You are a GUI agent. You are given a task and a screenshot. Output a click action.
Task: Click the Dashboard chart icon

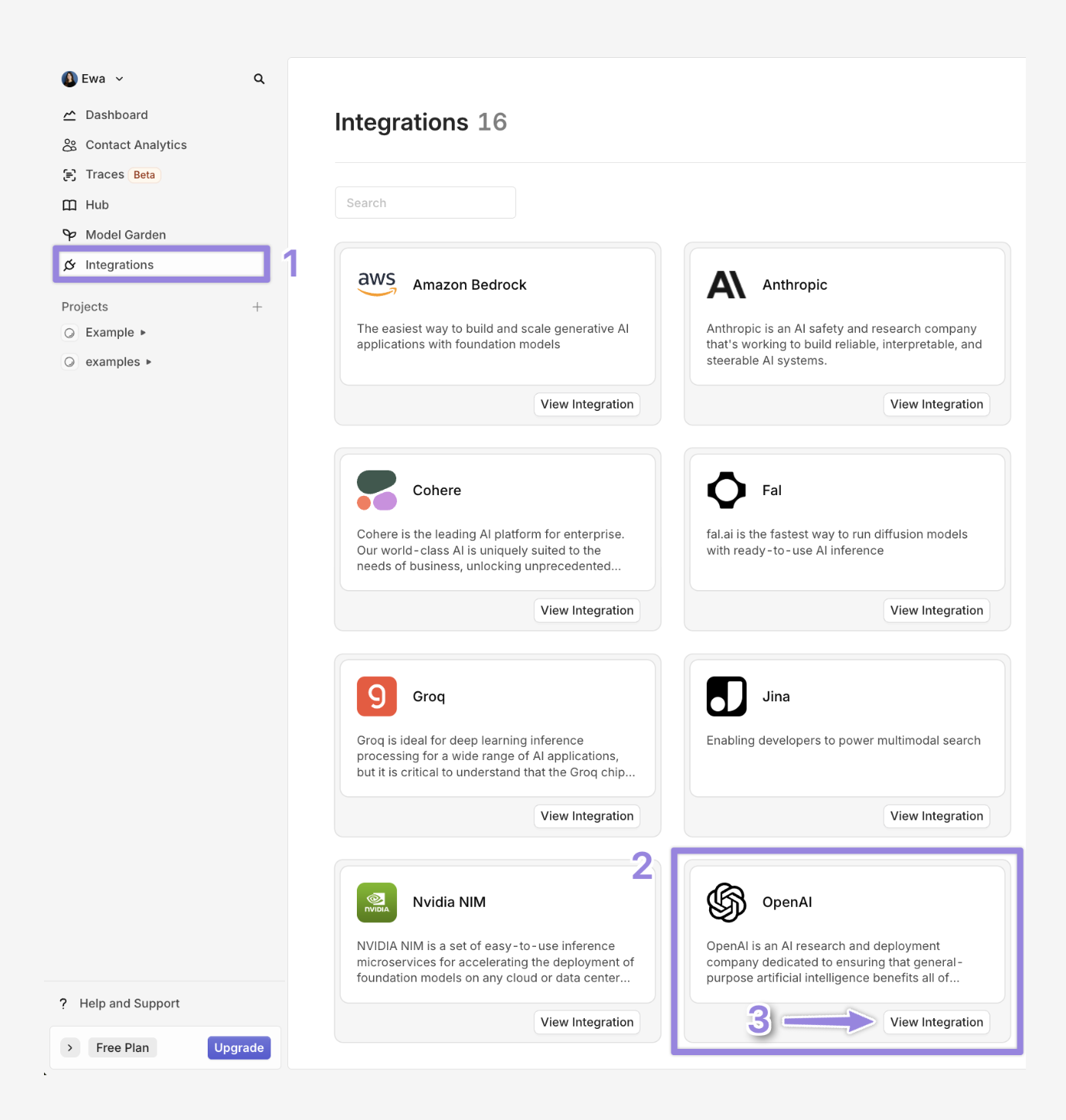70,115
